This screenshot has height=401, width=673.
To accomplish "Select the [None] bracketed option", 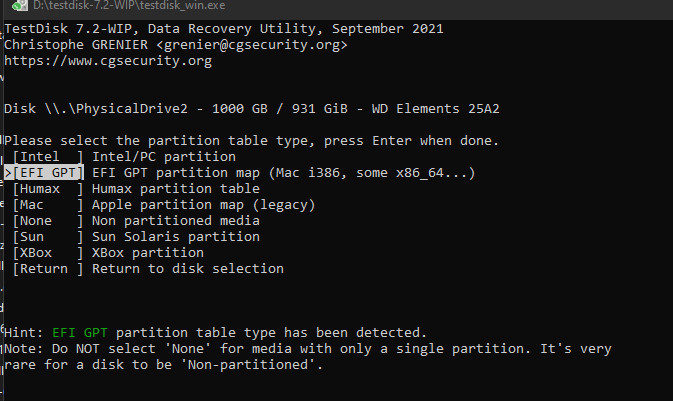I will (x=48, y=221).
